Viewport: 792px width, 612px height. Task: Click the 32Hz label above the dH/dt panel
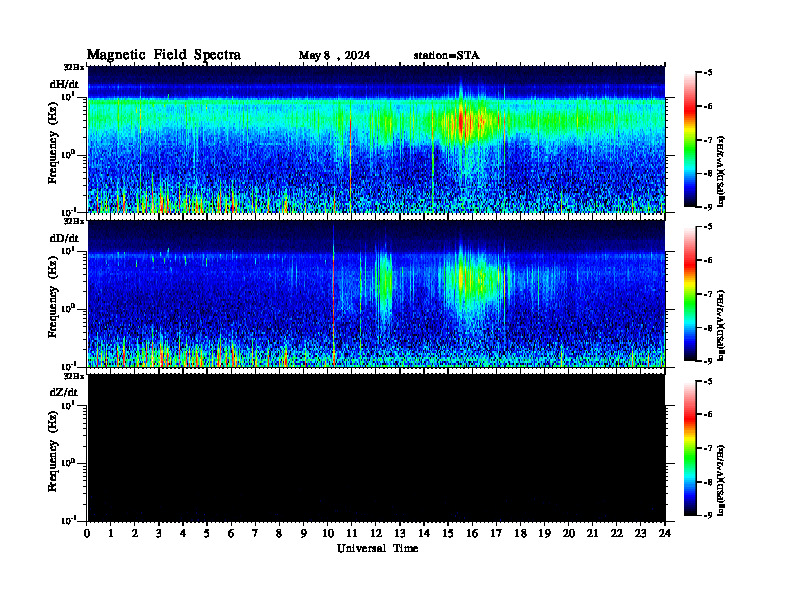[74, 67]
